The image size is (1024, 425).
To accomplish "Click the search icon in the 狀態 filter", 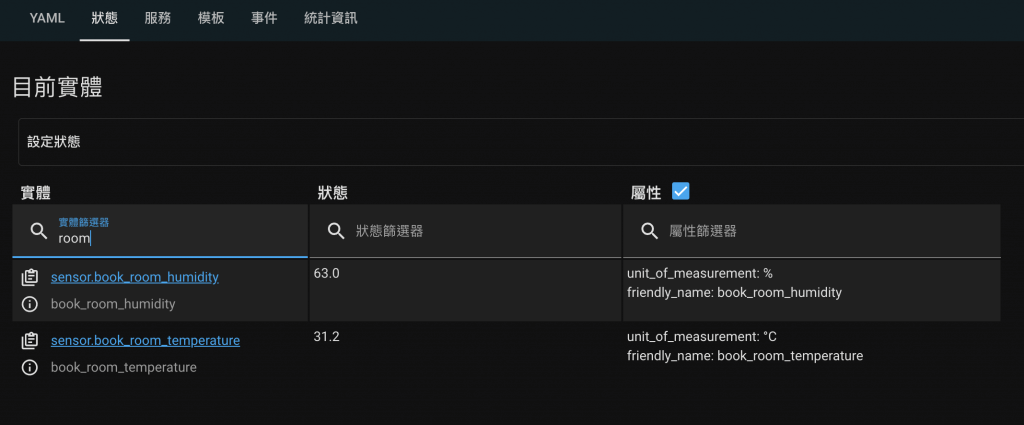I will point(336,230).
